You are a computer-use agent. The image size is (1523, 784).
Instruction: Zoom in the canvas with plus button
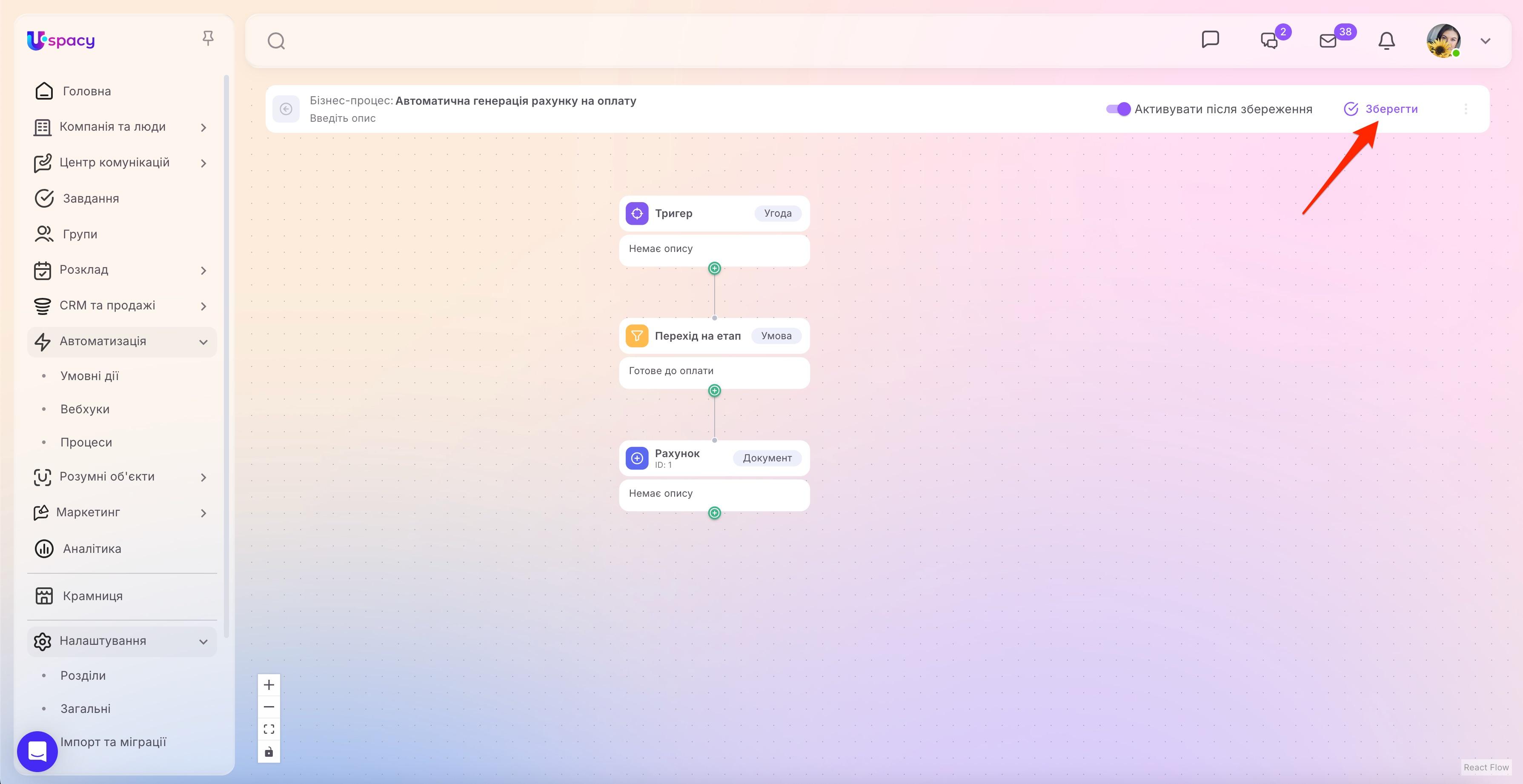(269, 685)
